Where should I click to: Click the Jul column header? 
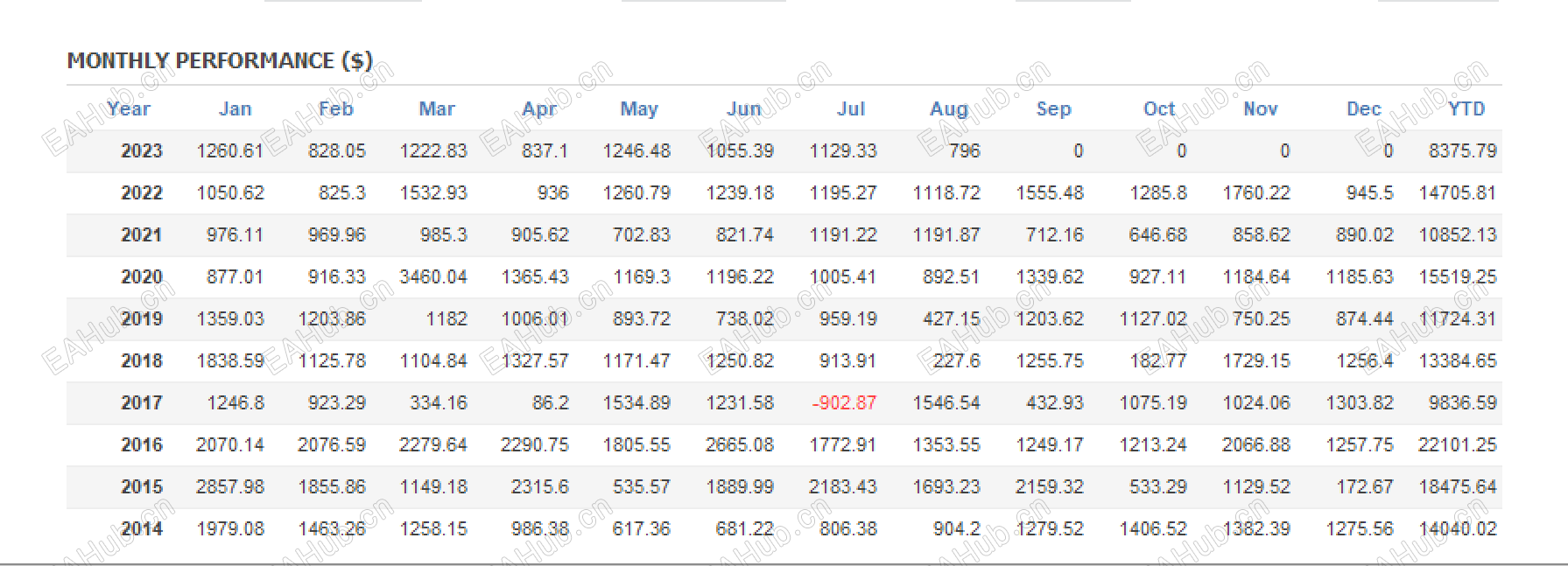[851, 108]
